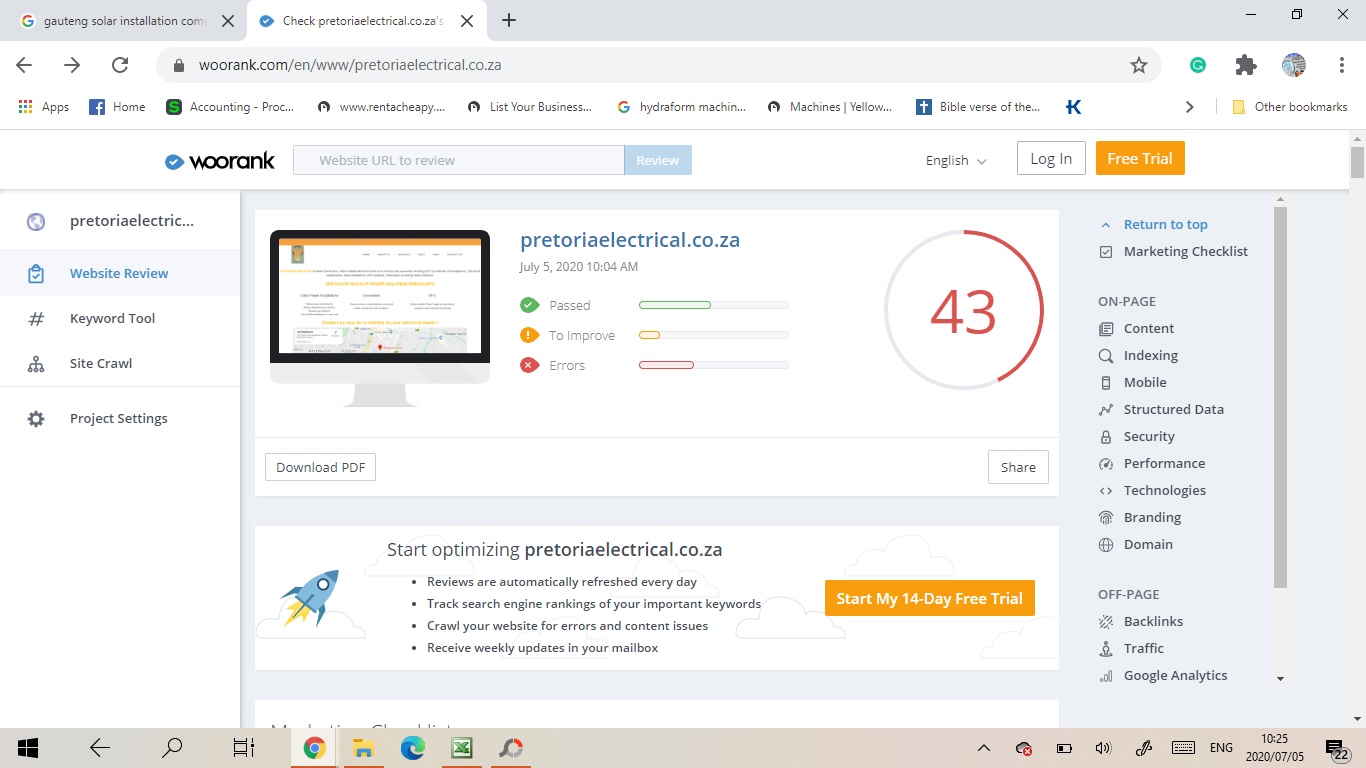The height and width of the screenshot is (768, 1366).
Task: Open the Extensions puzzle icon
Action: click(x=1246, y=65)
